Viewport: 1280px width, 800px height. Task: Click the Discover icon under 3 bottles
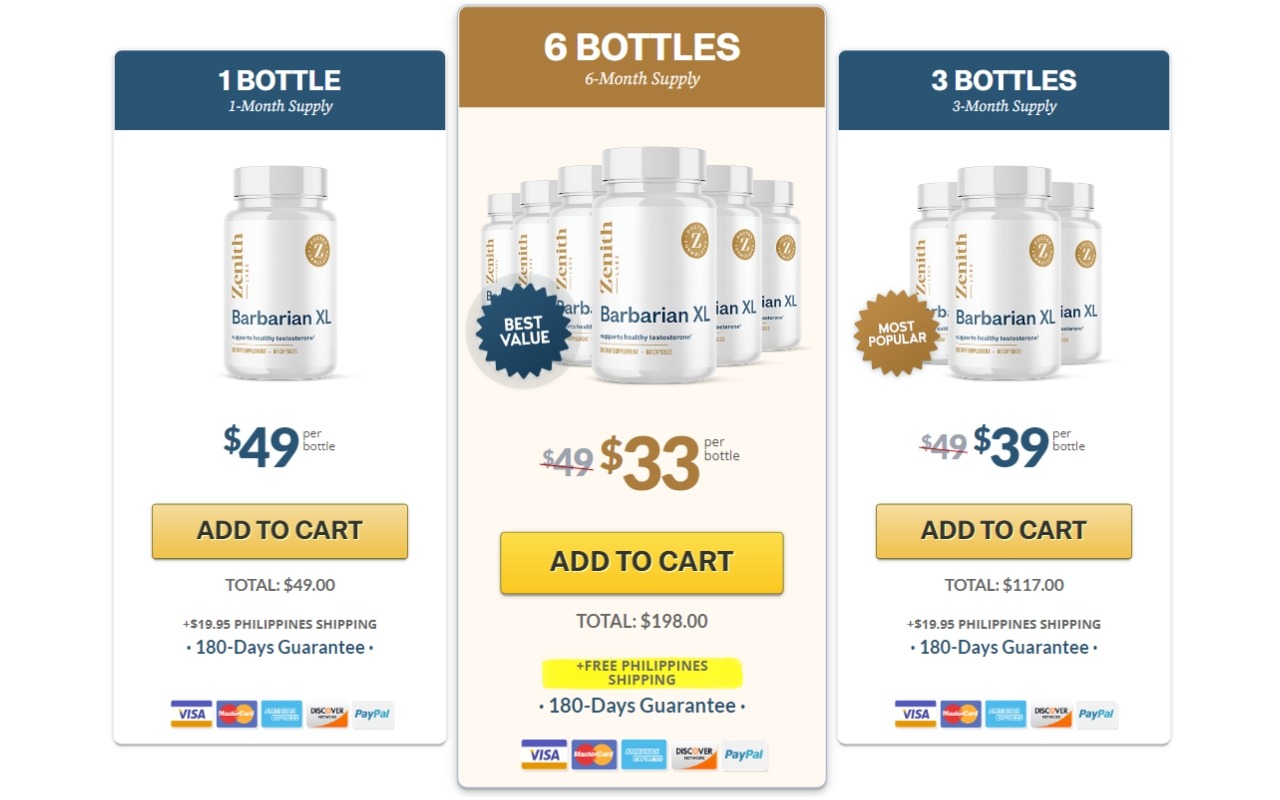tap(1051, 714)
